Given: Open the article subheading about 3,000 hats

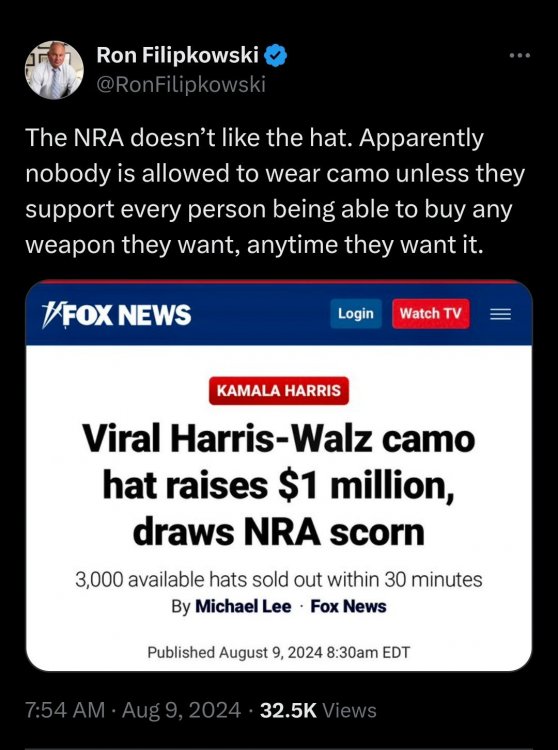Looking at the screenshot, I should coord(279,580).
